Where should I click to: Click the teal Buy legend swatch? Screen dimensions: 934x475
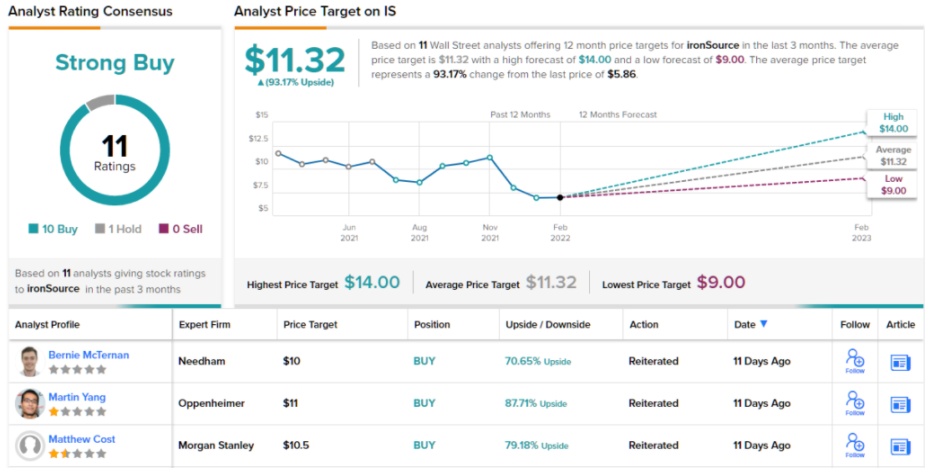34,229
